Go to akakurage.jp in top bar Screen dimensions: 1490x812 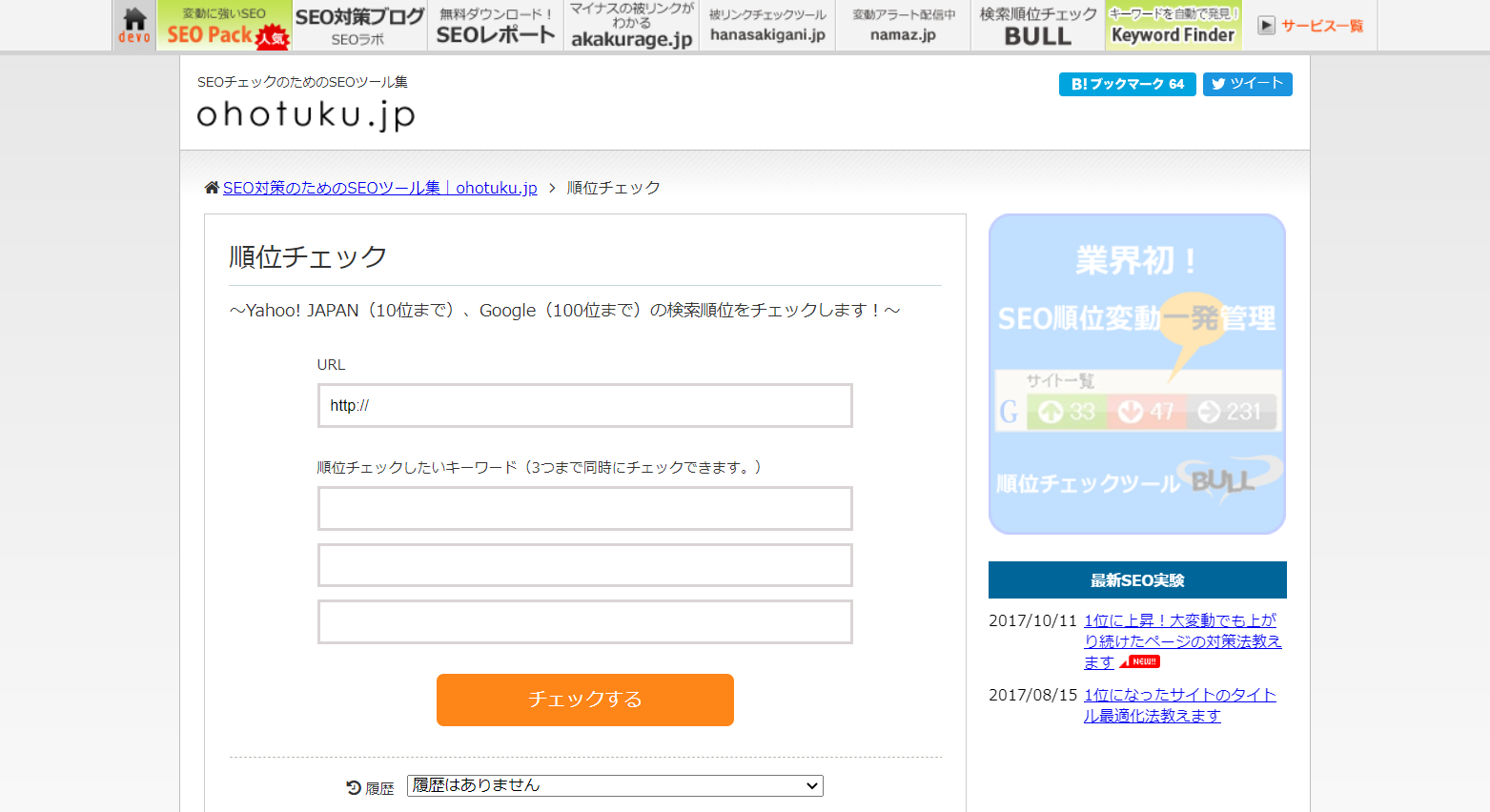point(631,26)
